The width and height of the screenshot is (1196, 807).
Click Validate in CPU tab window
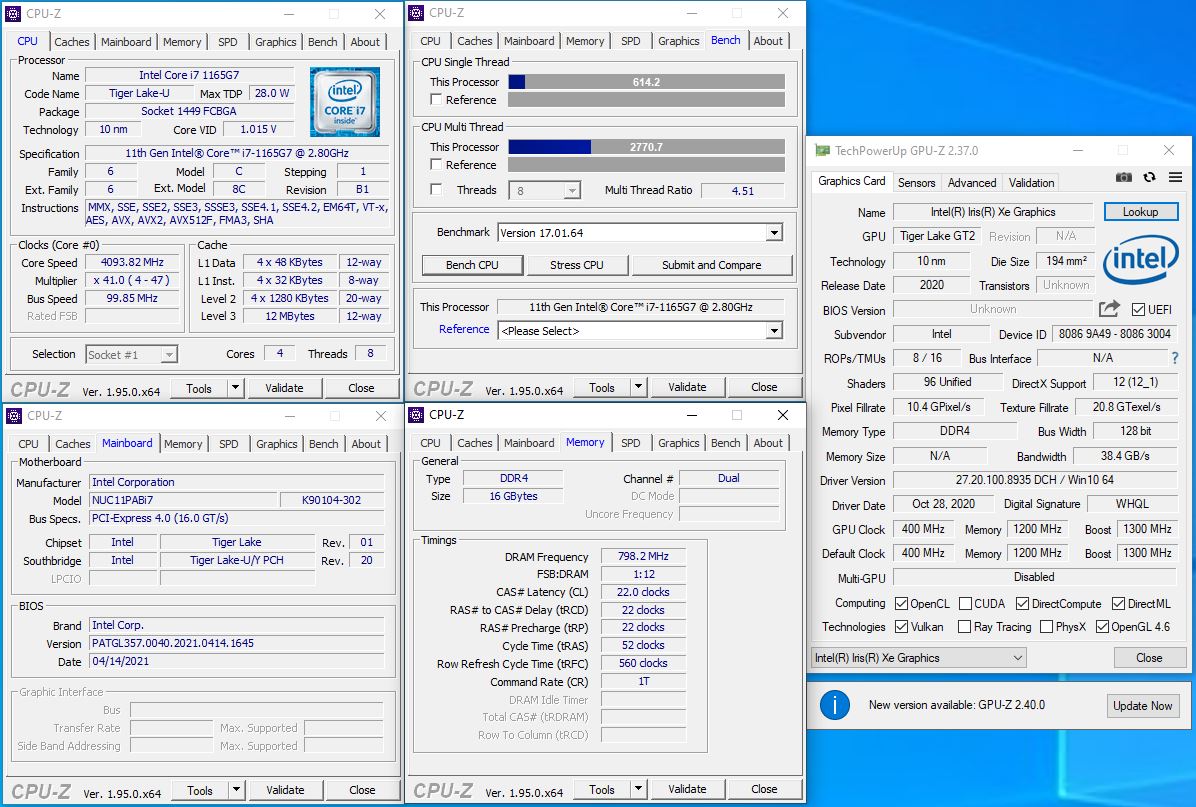tap(284, 388)
